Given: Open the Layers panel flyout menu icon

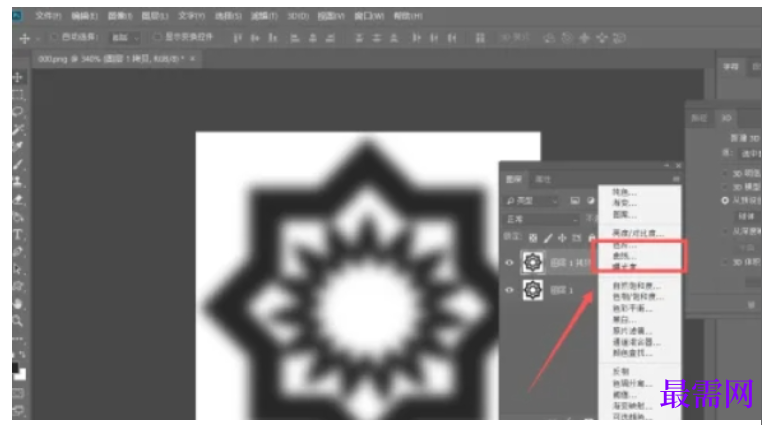Looking at the screenshot, I should point(676,179).
